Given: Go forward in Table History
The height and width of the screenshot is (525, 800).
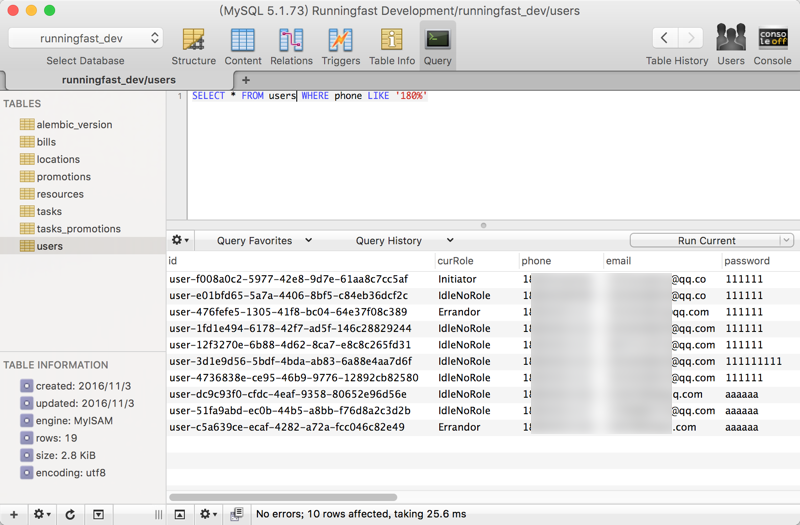Looking at the screenshot, I should tap(691, 38).
